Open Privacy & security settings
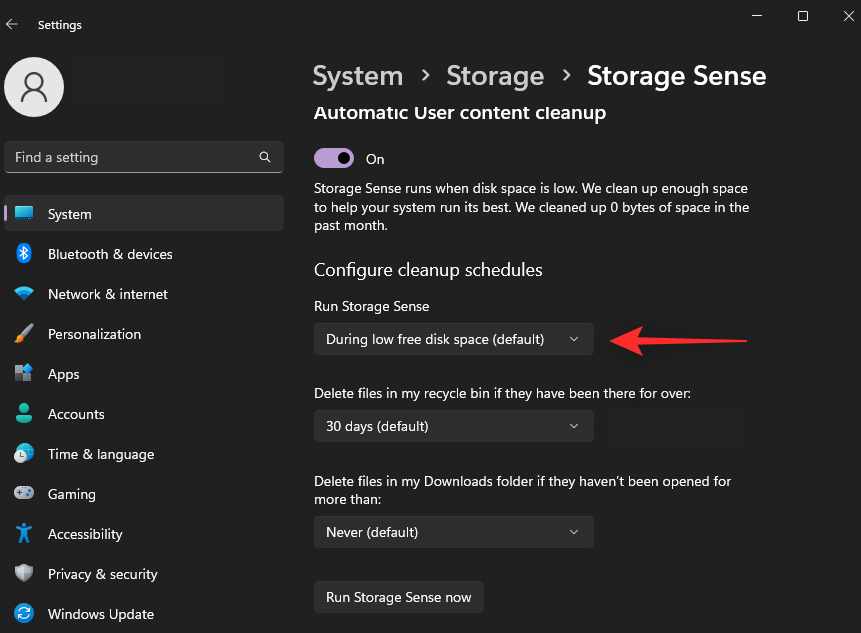 [x=104, y=574]
